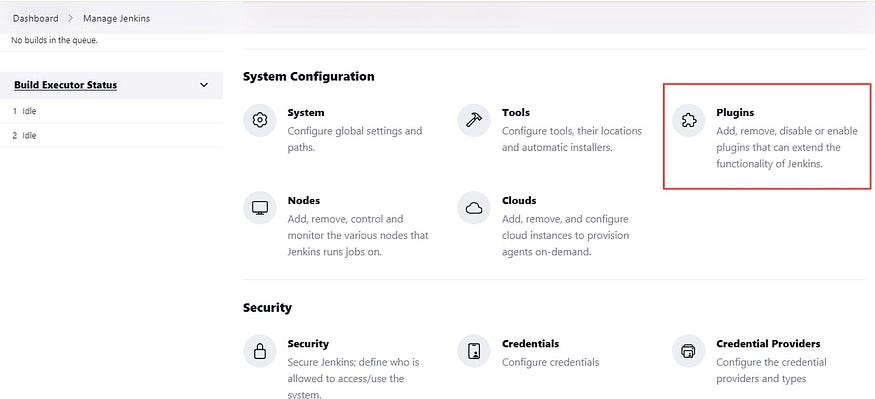Open the Credential Providers title link

[768, 344]
